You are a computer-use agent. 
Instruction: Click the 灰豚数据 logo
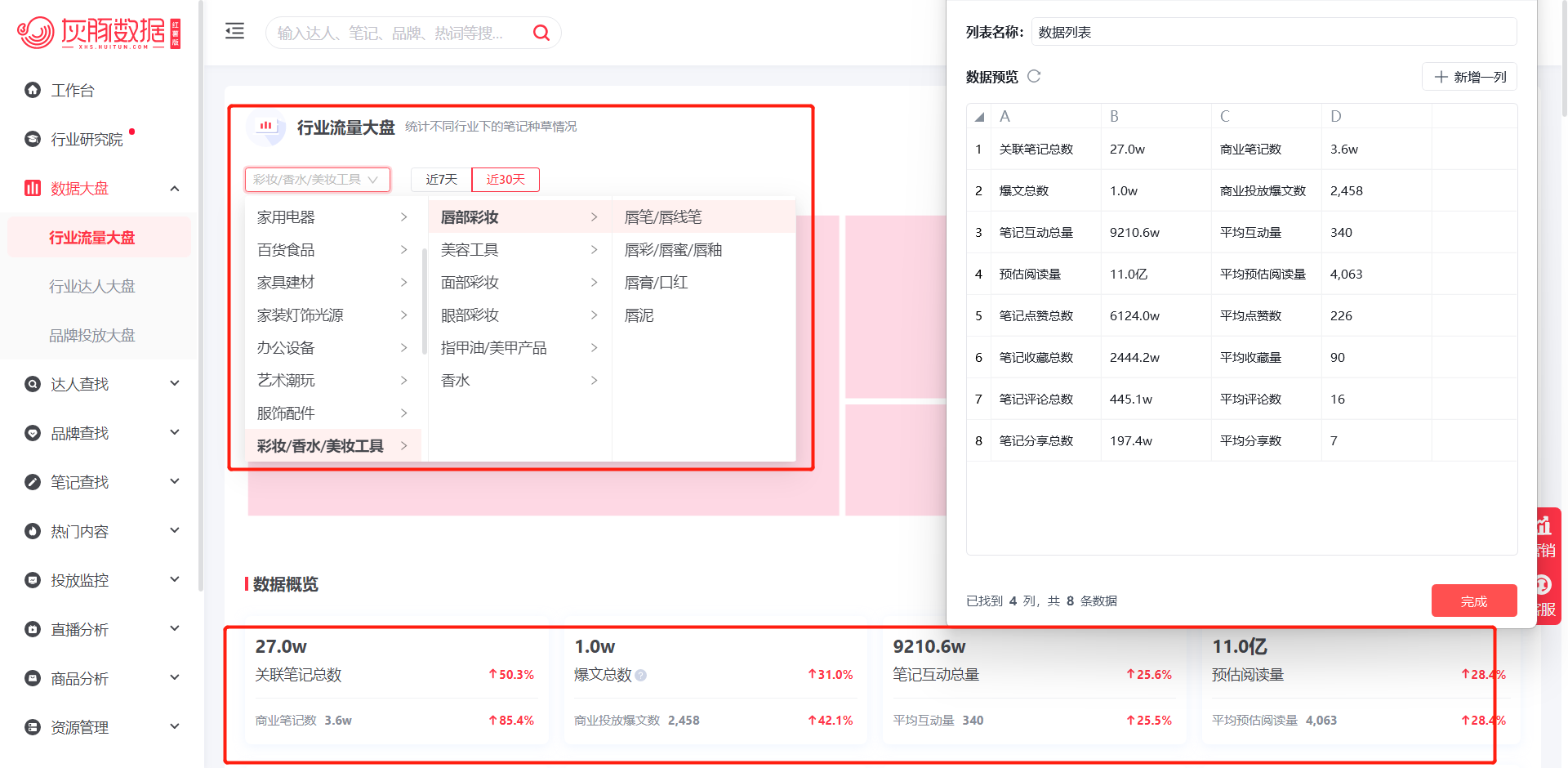pyautogui.click(x=99, y=33)
